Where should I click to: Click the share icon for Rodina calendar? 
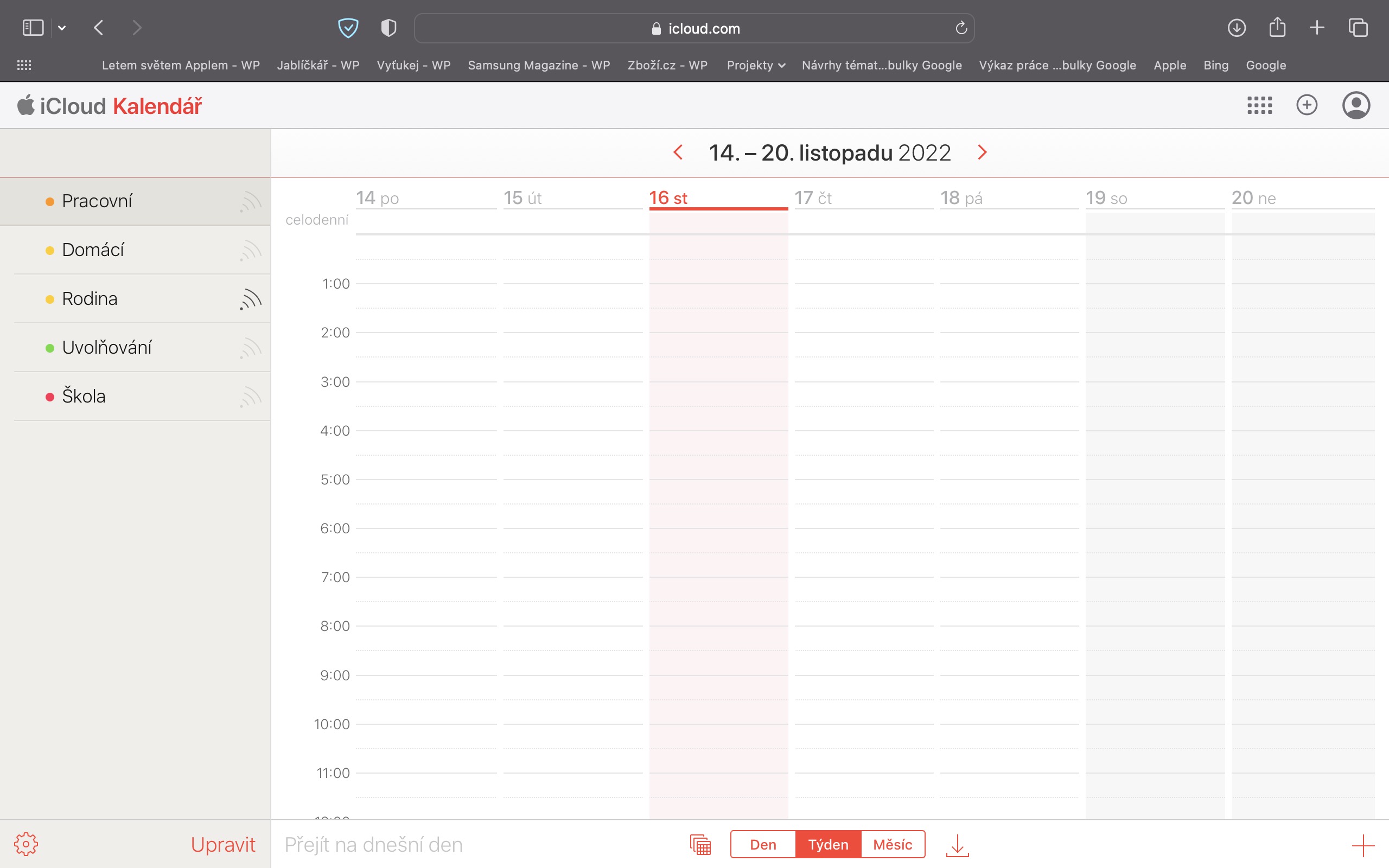point(250,298)
